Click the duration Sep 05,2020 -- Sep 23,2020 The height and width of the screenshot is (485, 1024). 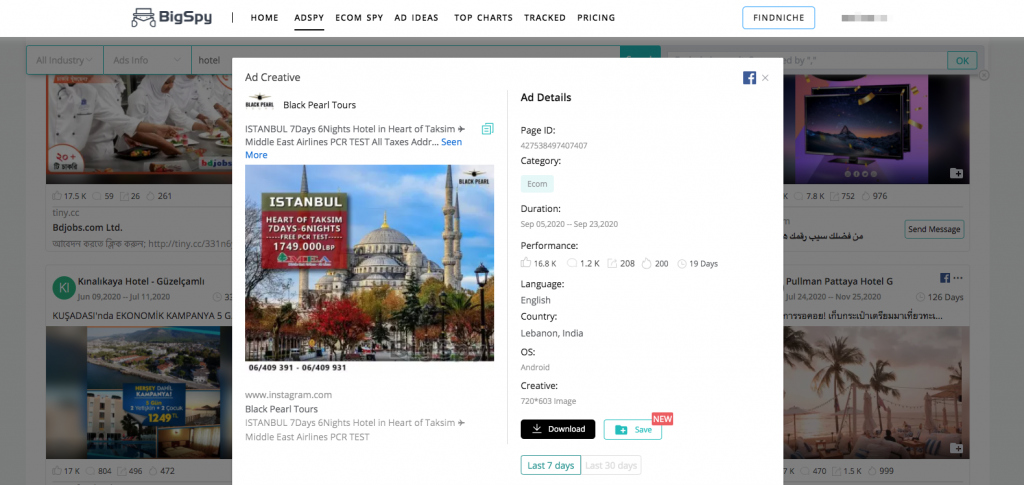pyautogui.click(x=569, y=224)
